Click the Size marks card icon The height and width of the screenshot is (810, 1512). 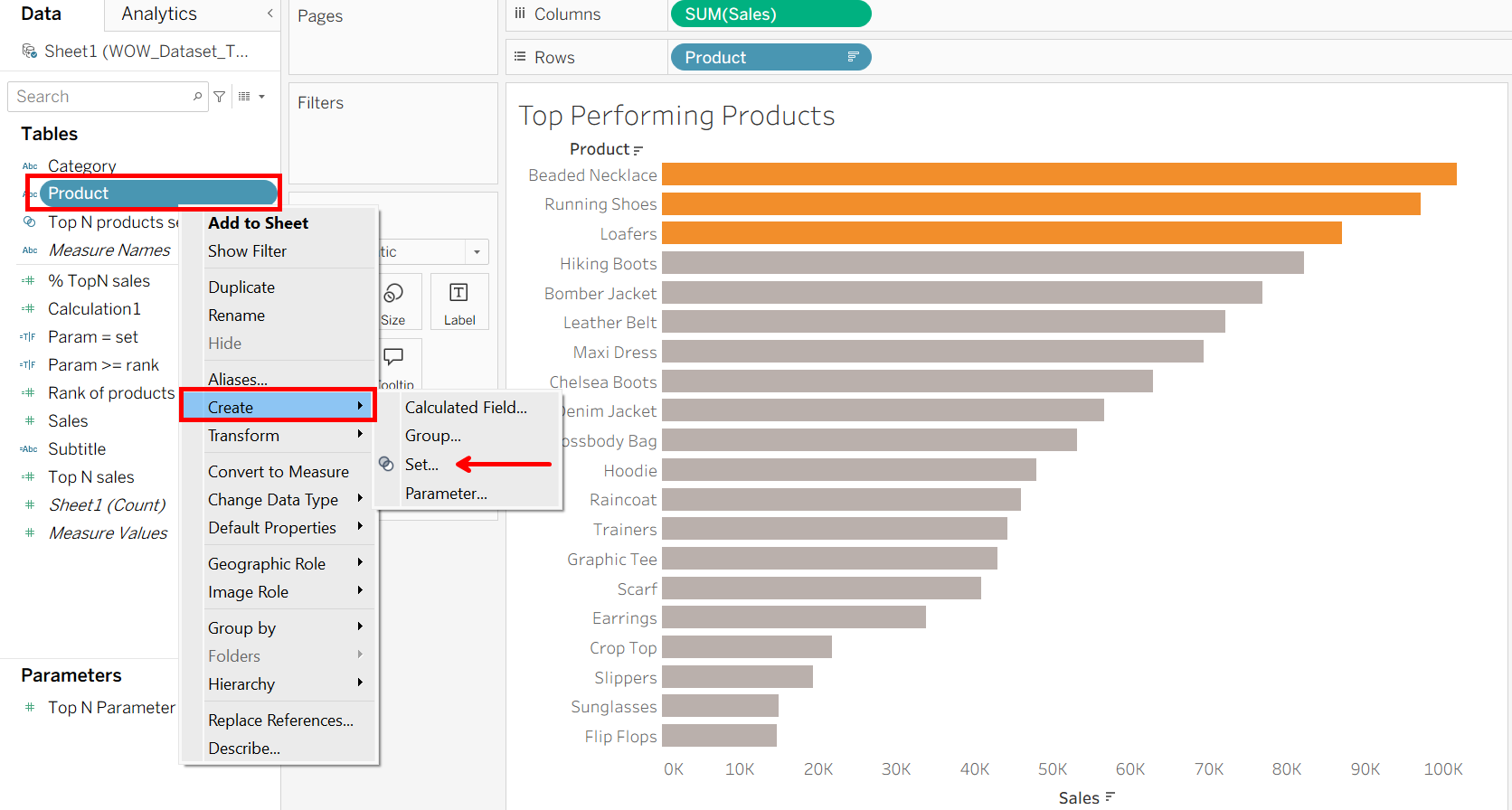[x=393, y=293]
